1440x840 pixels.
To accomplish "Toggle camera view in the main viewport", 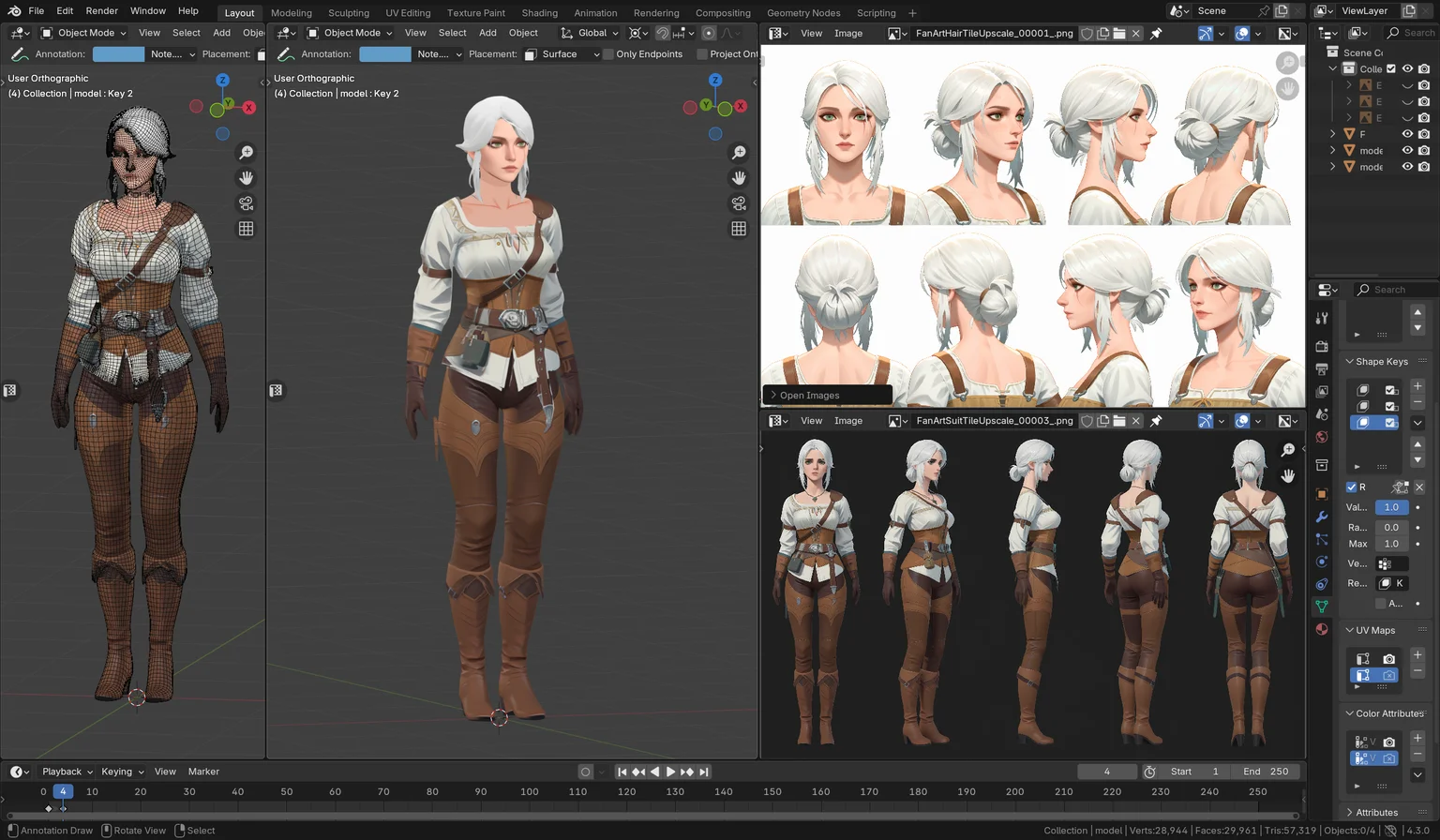I will click(x=739, y=203).
